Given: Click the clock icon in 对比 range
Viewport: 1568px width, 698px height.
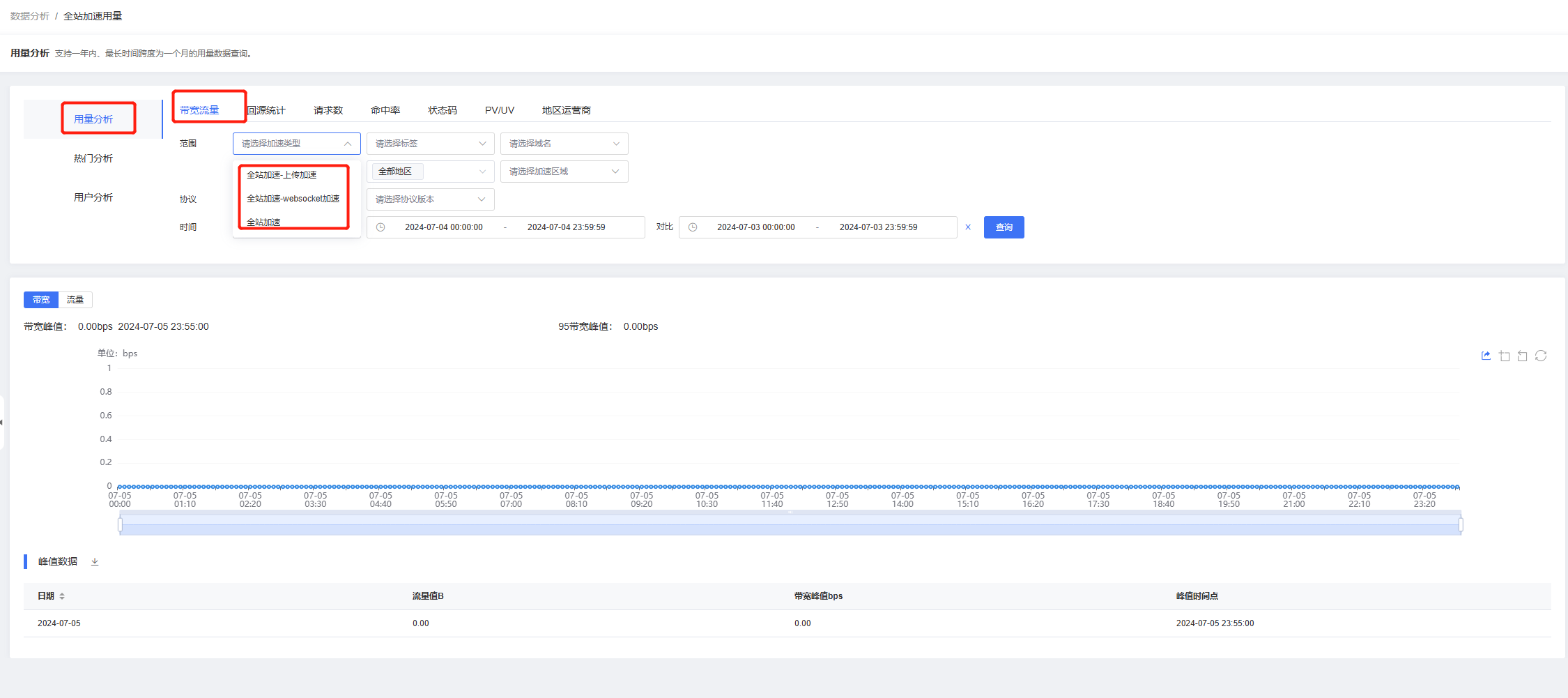Looking at the screenshot, I should [x=693, y=227].
